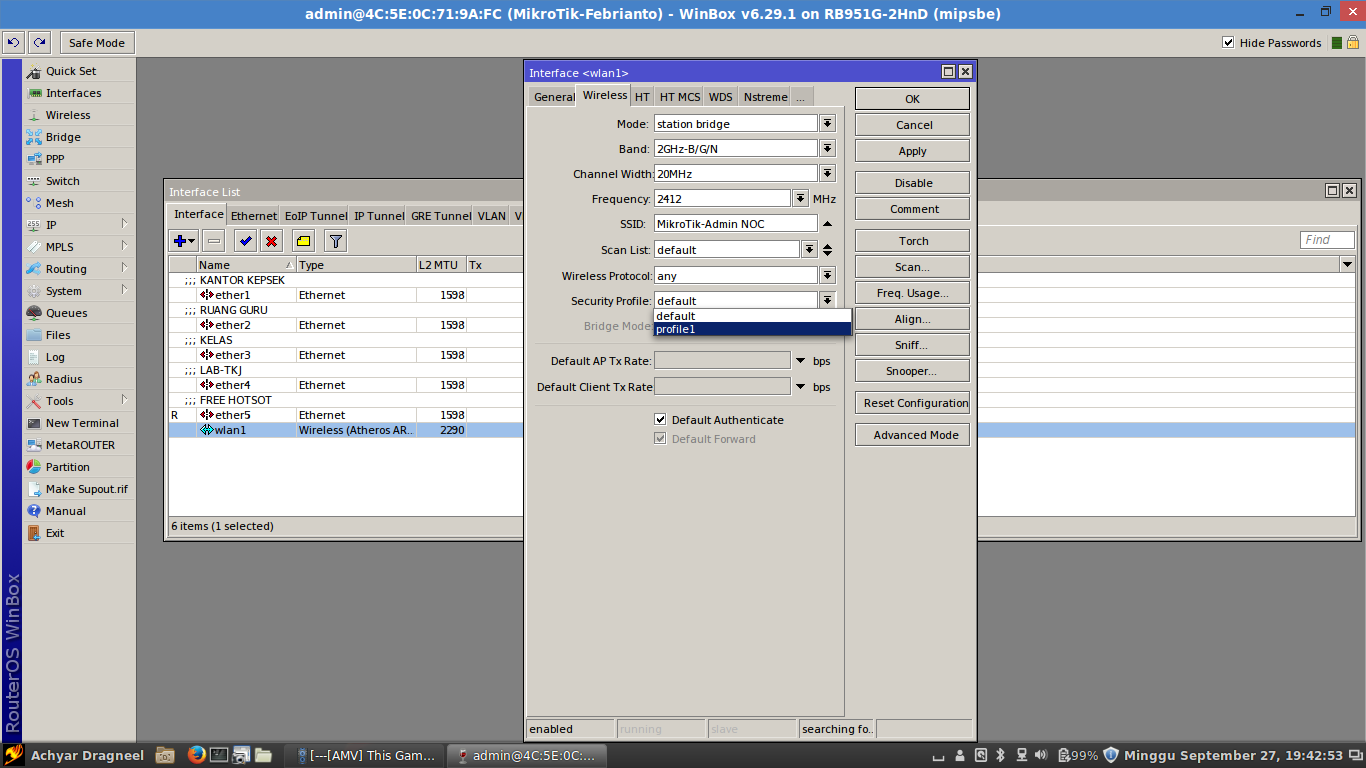Viewport: 1366px width, 768px height.
Task: Click the Advanced Mode button
Action: coord(912,435)
